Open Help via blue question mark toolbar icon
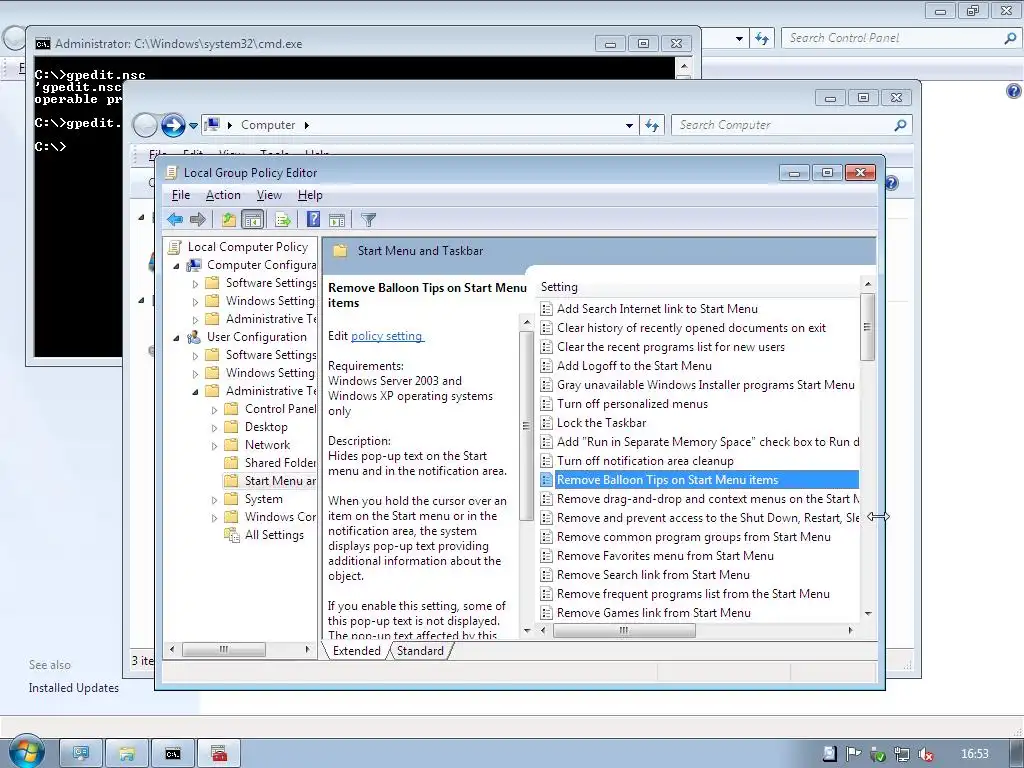 pyautogui.click(x=313, y=219)
